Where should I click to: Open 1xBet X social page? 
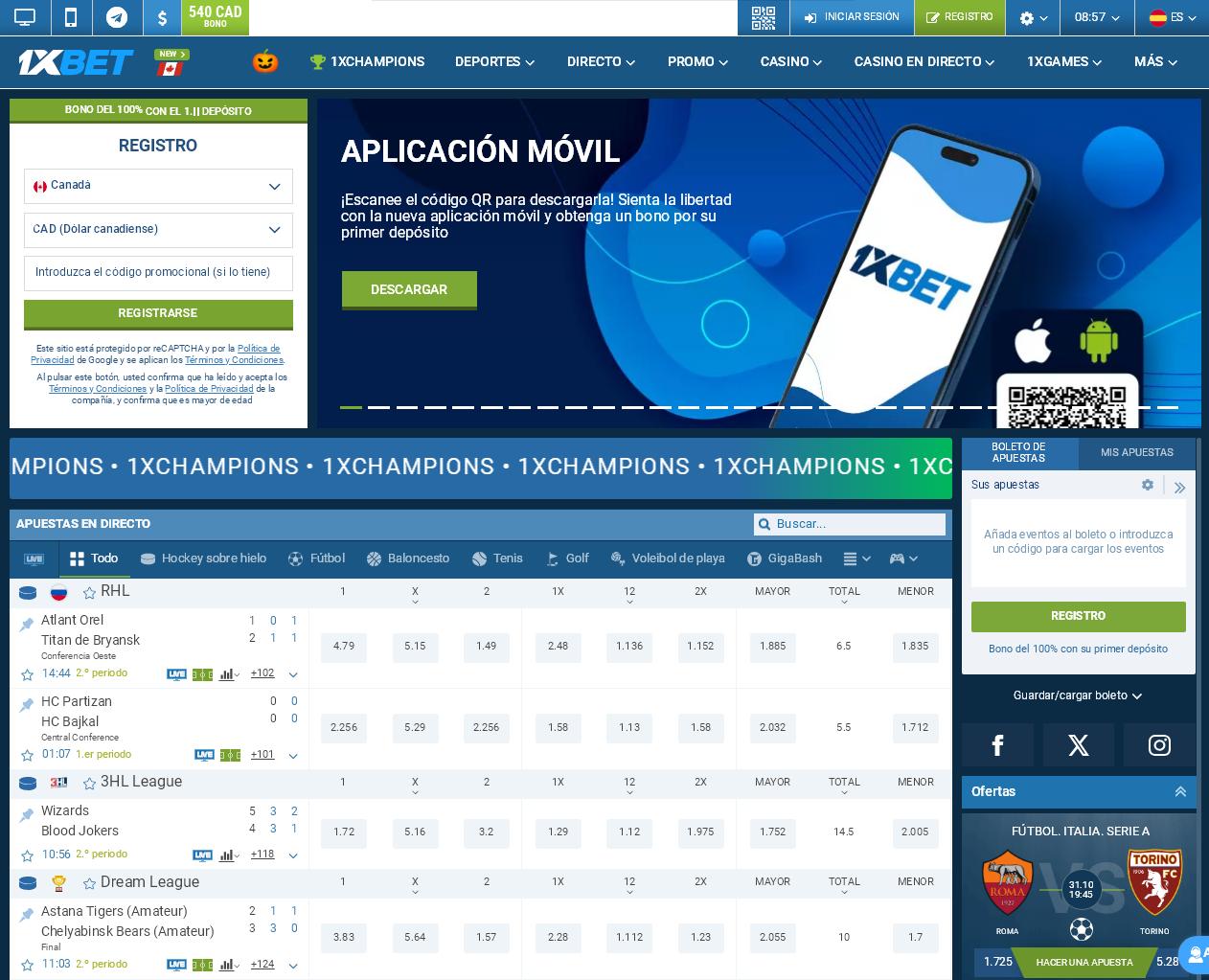[x=1078, y=745]
